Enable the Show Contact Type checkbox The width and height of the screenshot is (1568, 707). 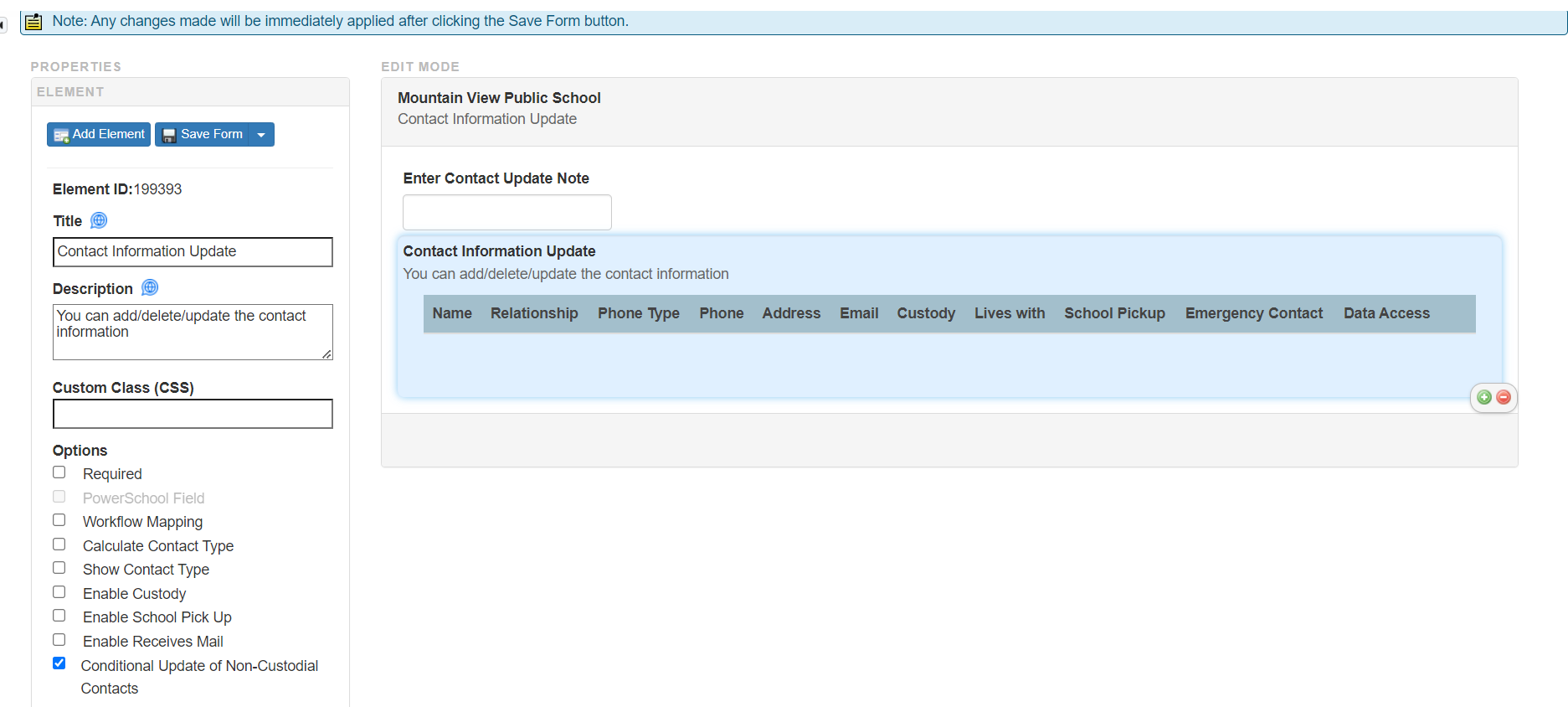click(59, 568)
